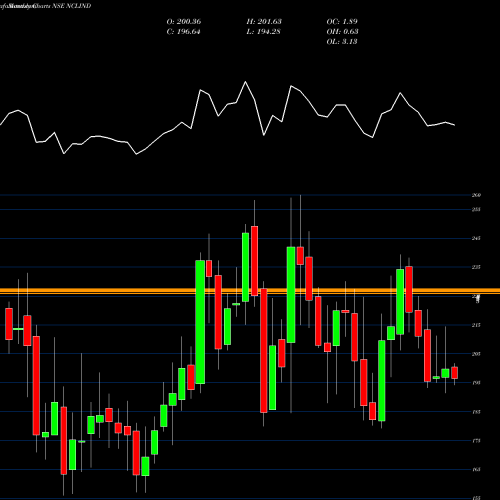
Task: Click the OC: 1.89 reading
Action: pos(342,22)
